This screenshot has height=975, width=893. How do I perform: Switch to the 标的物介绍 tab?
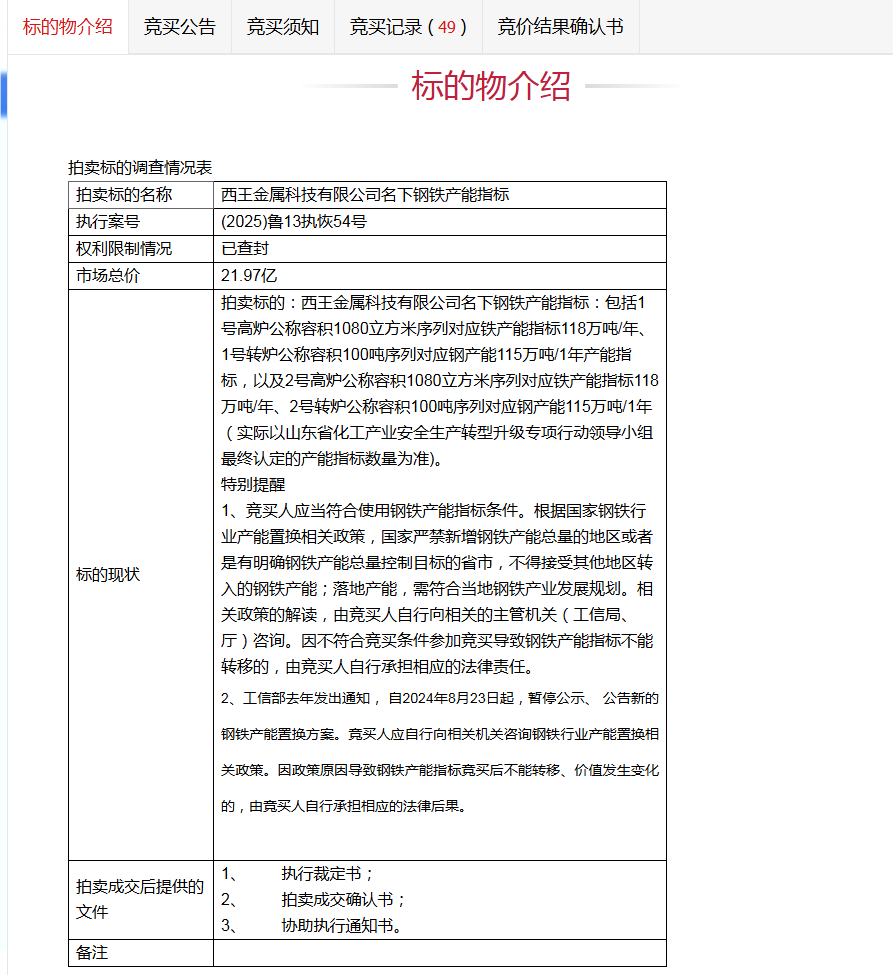pyautogui.click(x=68, y=27)
